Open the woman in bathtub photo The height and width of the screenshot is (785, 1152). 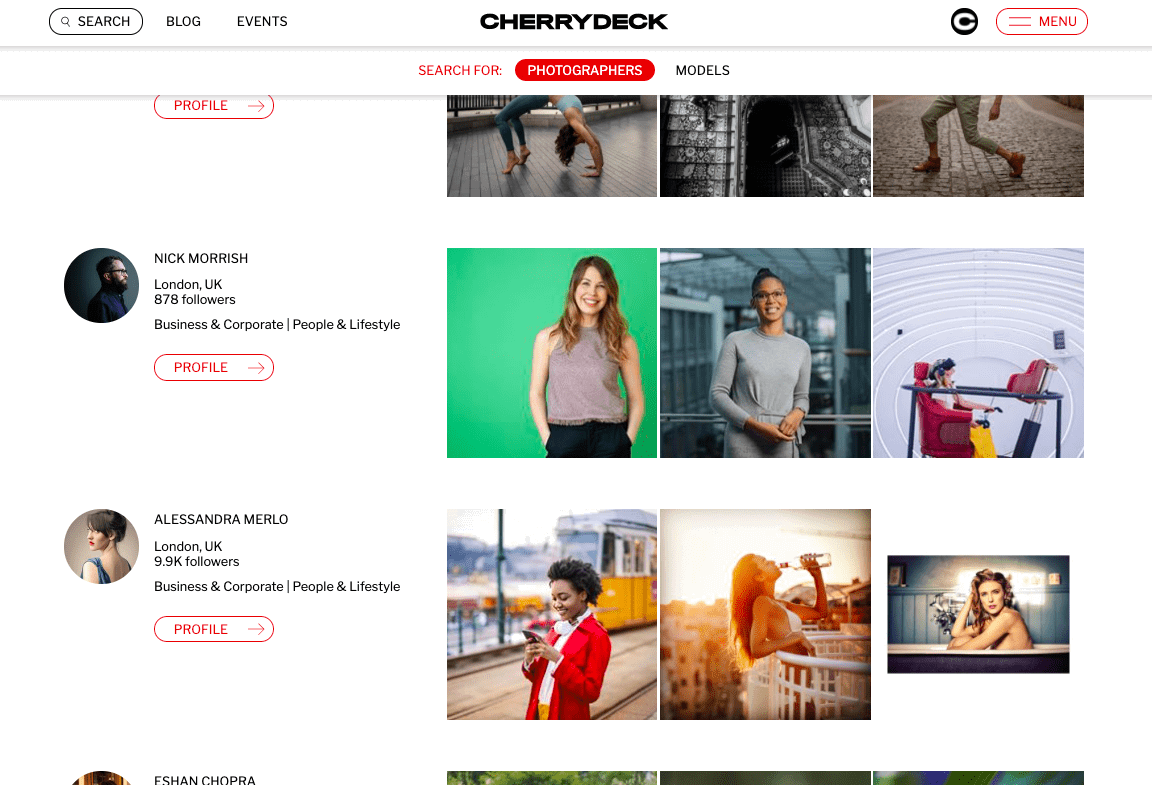click(978, 614)
